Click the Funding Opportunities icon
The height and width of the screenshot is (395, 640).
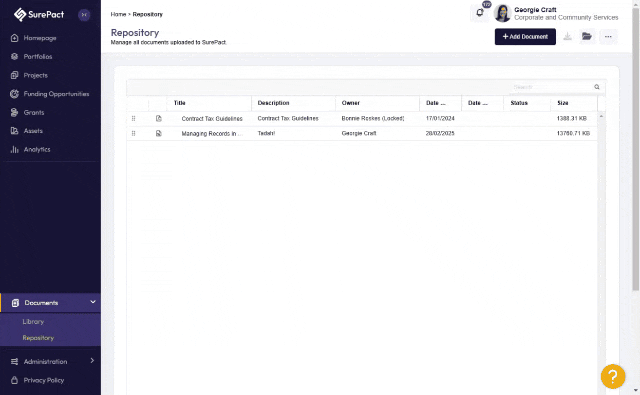[15, 94]
